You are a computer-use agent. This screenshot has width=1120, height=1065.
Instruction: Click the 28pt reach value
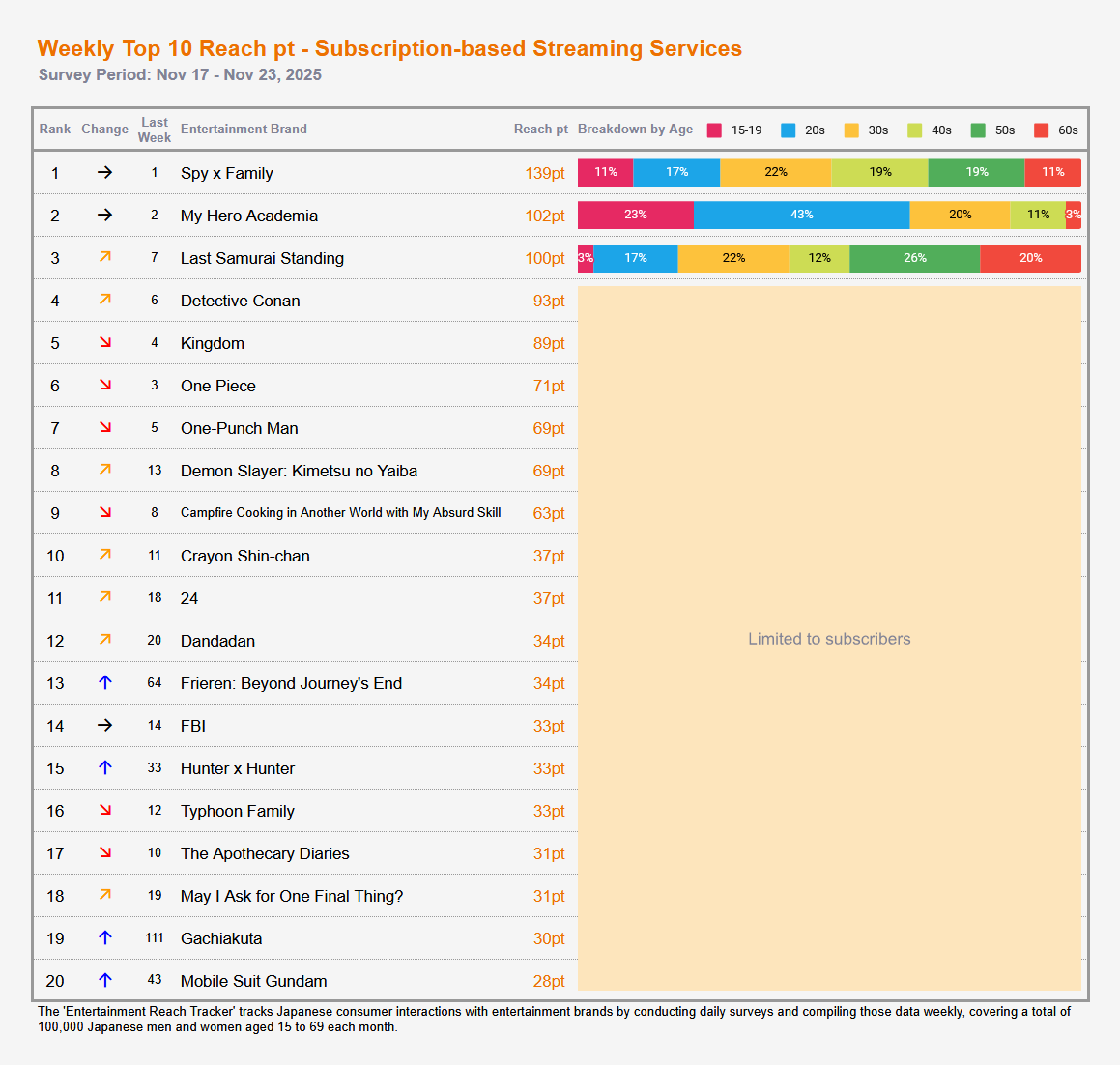(x=549, y=981)
